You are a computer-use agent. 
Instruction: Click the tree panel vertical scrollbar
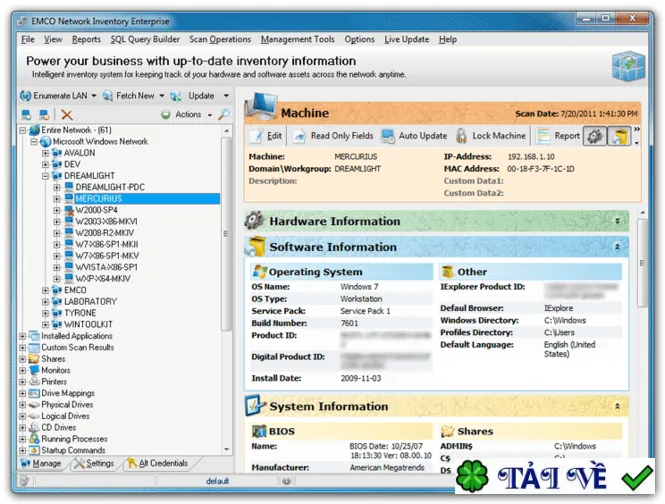(226, 234)
